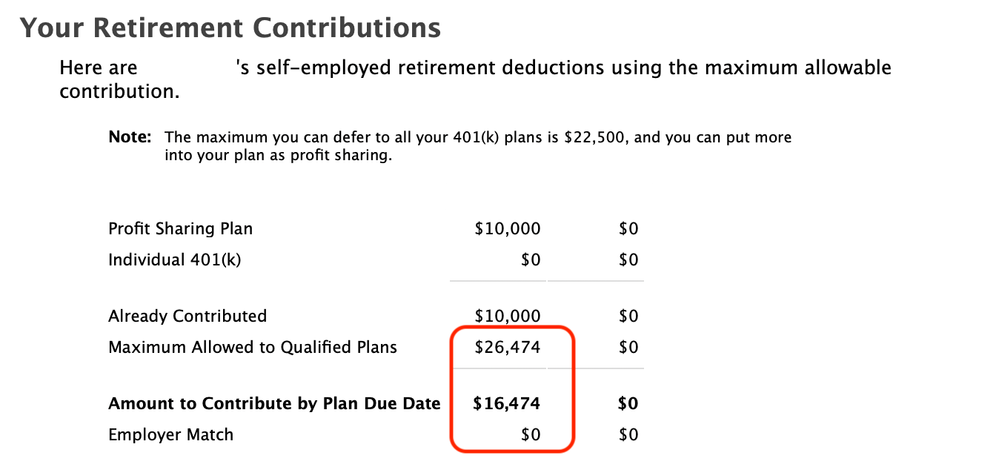
Task: Click "Amount to Contribute by Plan Due Date"
Action: (x=274, y=404)
